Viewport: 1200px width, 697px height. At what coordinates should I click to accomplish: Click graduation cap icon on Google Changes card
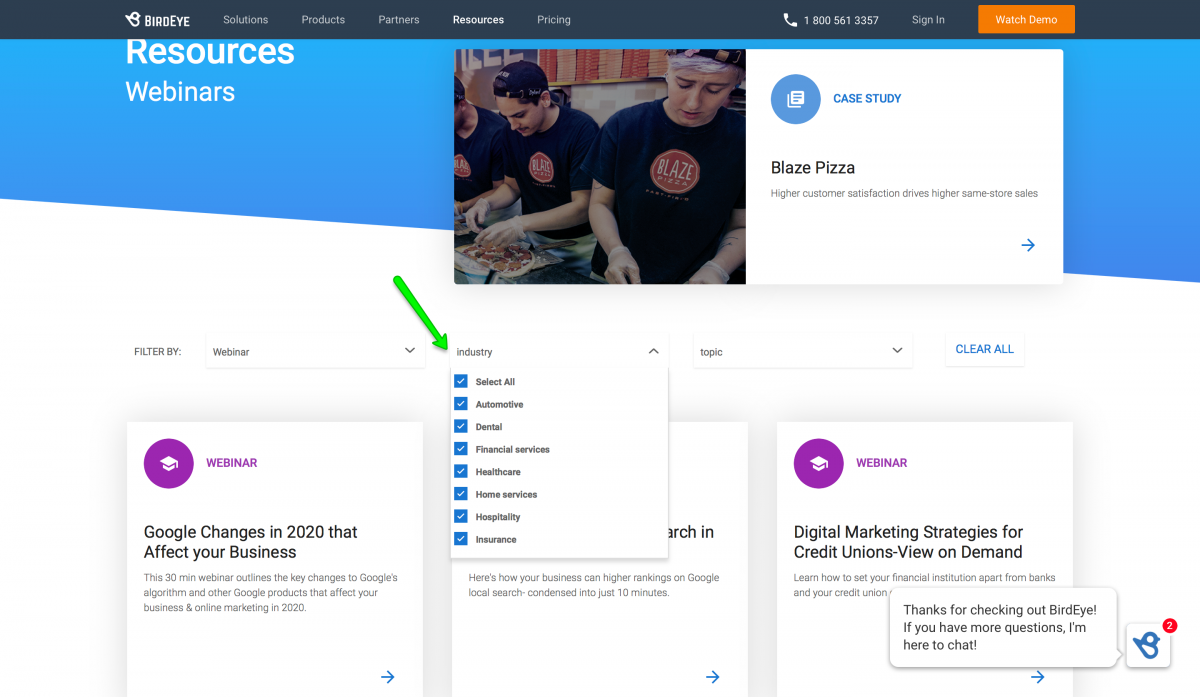point(169,463)
